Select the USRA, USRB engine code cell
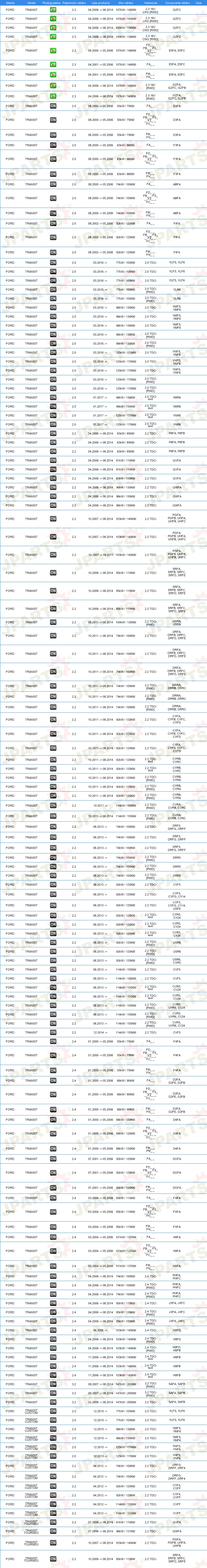Viewport: 207px width, 1568px height. click(177, 622)
